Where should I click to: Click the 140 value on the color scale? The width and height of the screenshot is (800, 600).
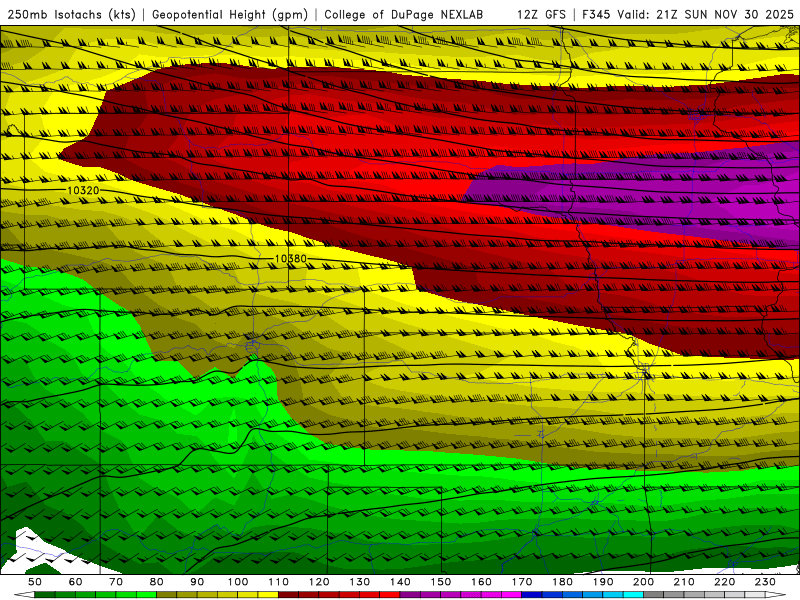400,582
